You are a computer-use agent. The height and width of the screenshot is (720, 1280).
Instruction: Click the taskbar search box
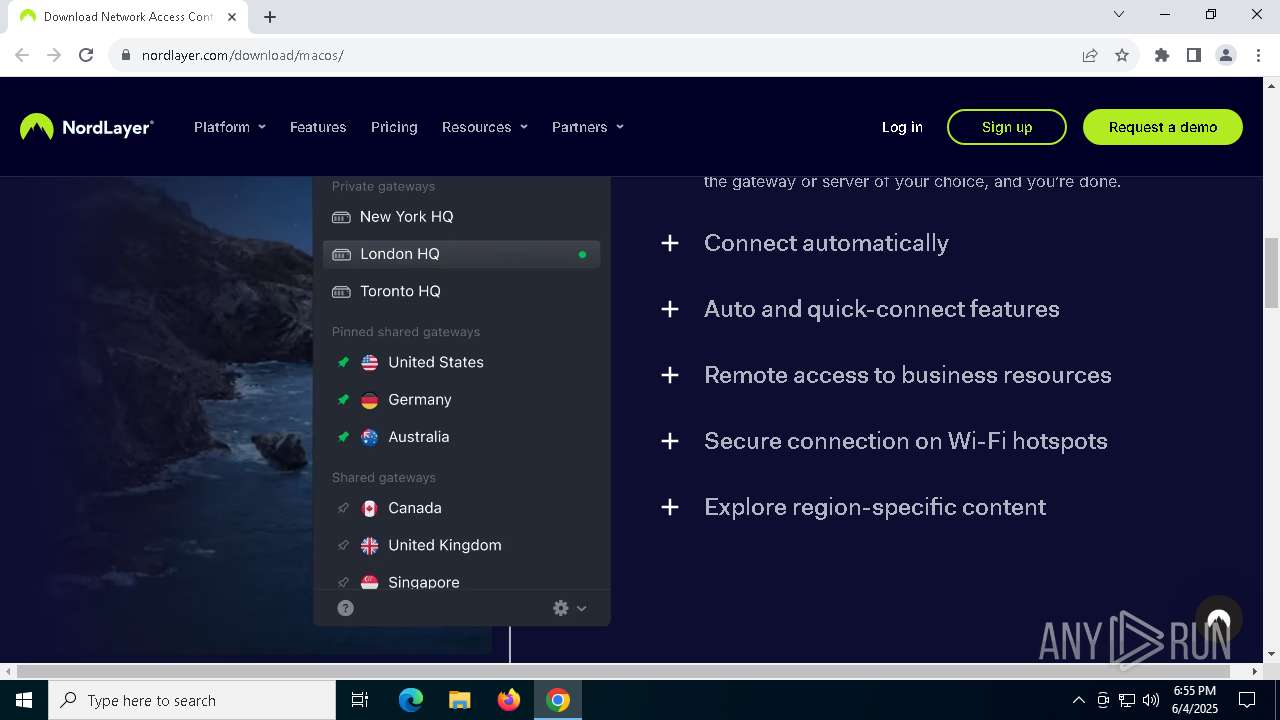point(192,700)
